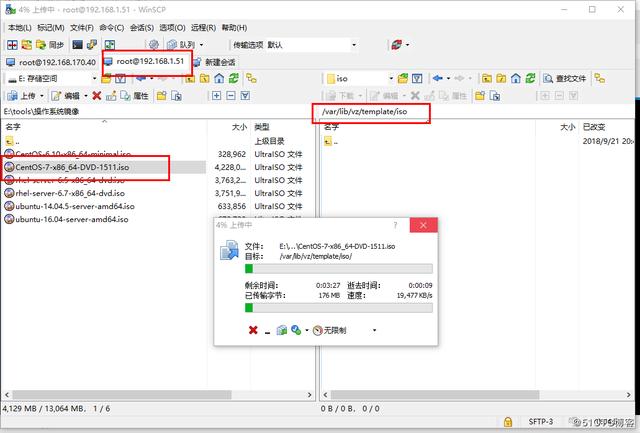Image resolution: width=640 pixels, height=433 pixels.
Task: Click the 查找文件 find files button
Action: [565, 78]
